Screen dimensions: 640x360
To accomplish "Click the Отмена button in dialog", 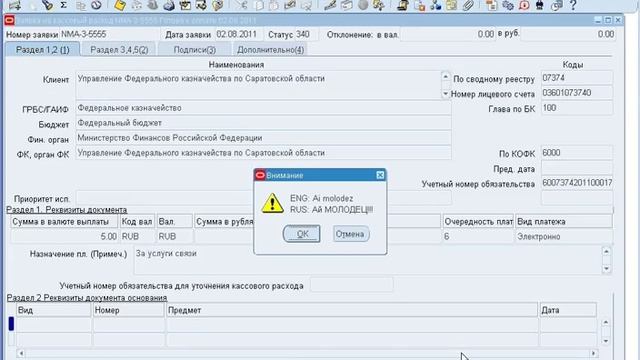I will 350,234.
